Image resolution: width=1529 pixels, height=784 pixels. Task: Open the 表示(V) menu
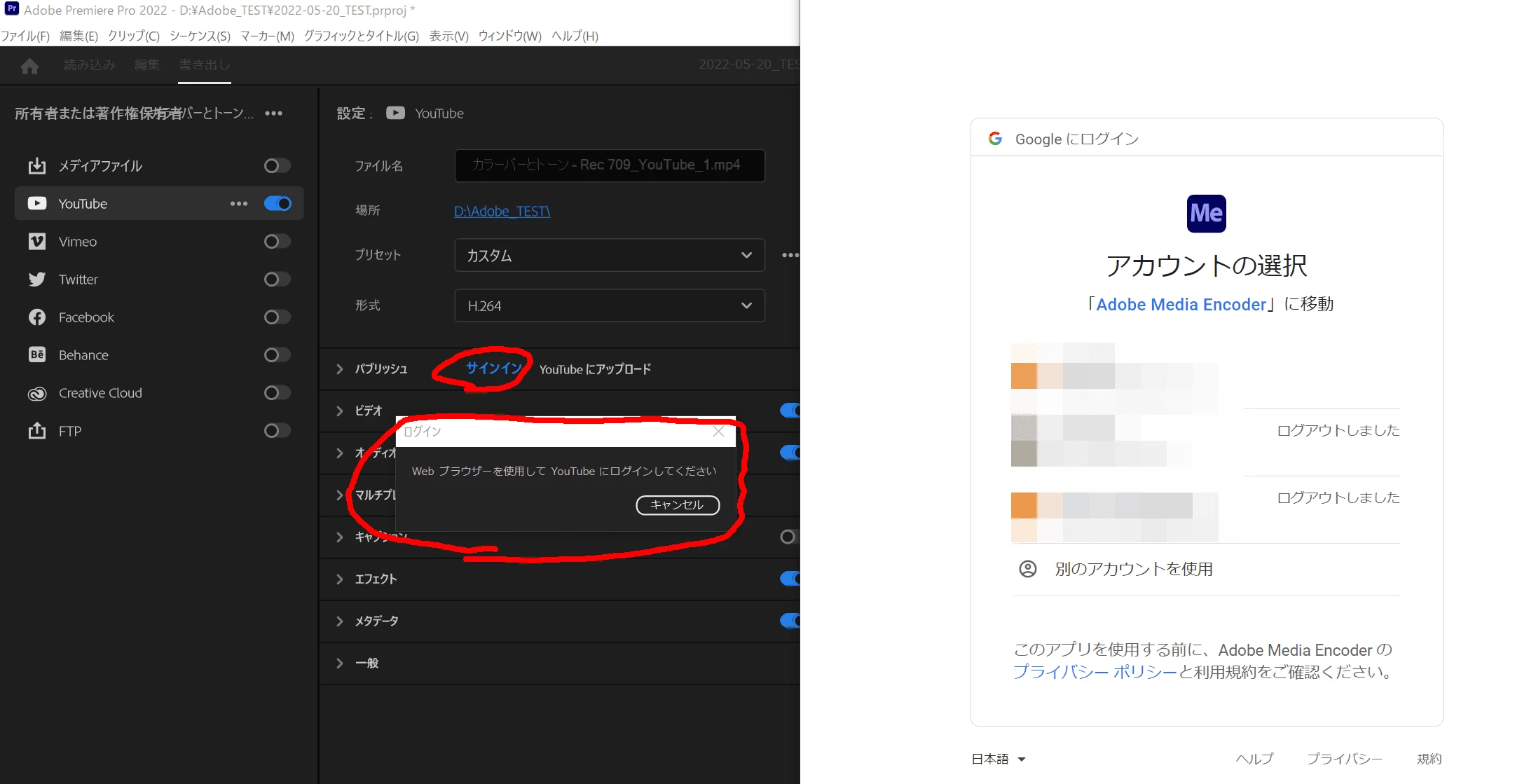(448, 36)
